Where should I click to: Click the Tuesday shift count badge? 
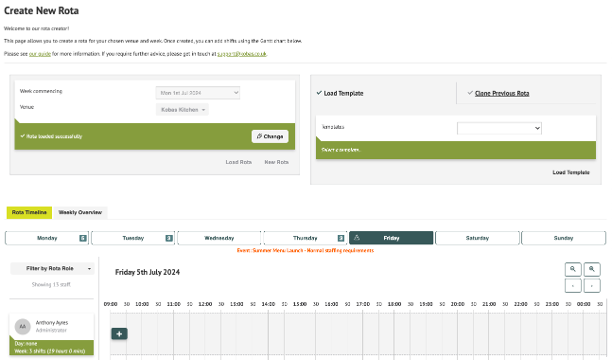click(169, 238)
